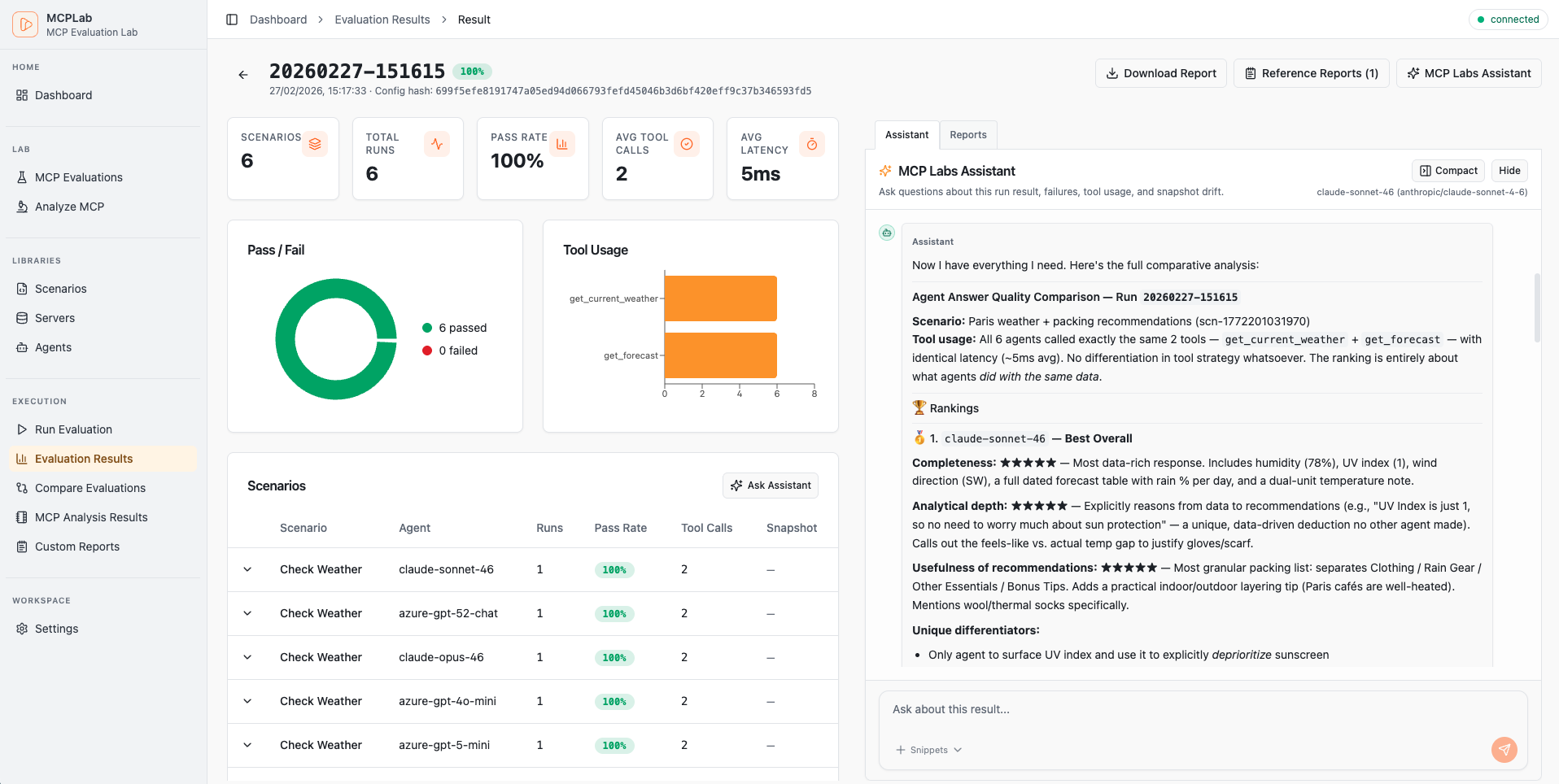1559x784 pixels.
Task: Click the Total Runs activity icon
Action: (x=437, y=144)
